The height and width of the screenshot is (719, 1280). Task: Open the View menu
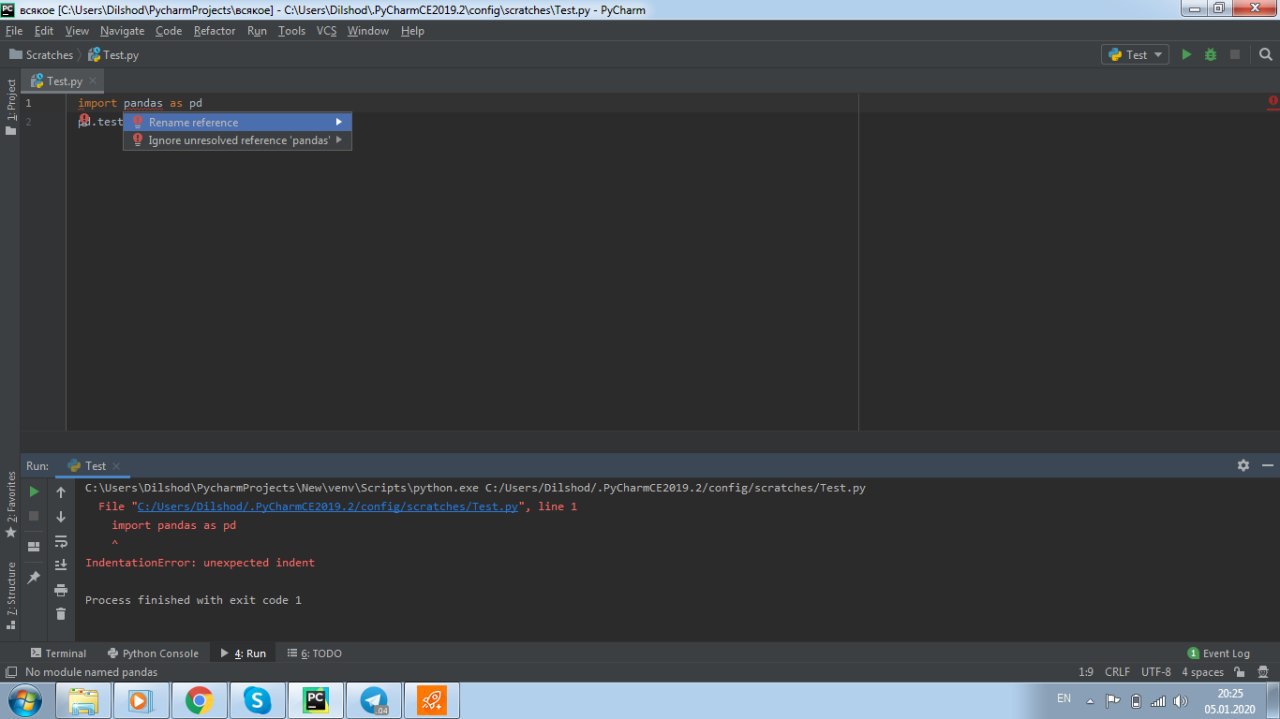[x=77, y=31]
